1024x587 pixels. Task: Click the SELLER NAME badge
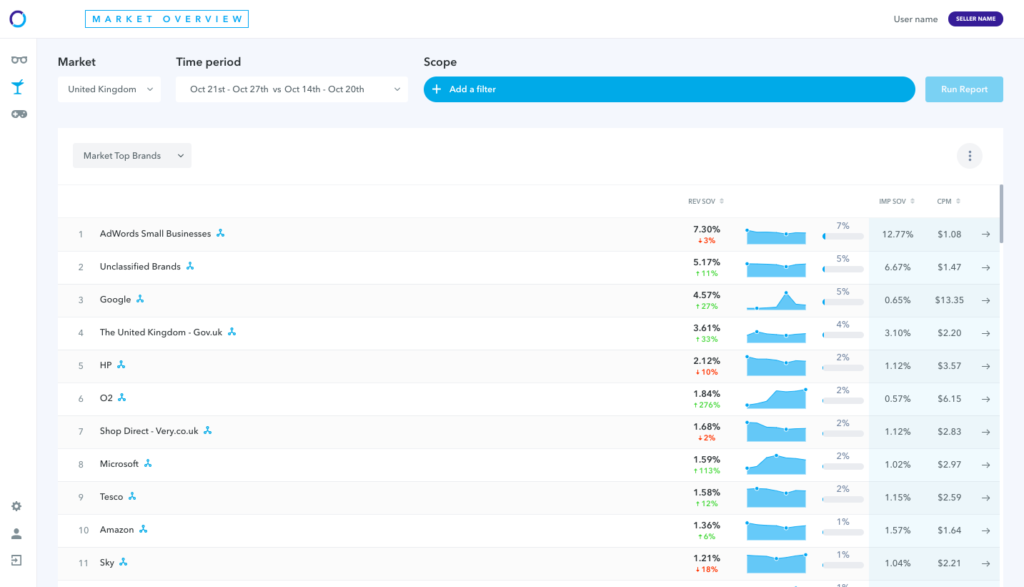click(975, 19)
